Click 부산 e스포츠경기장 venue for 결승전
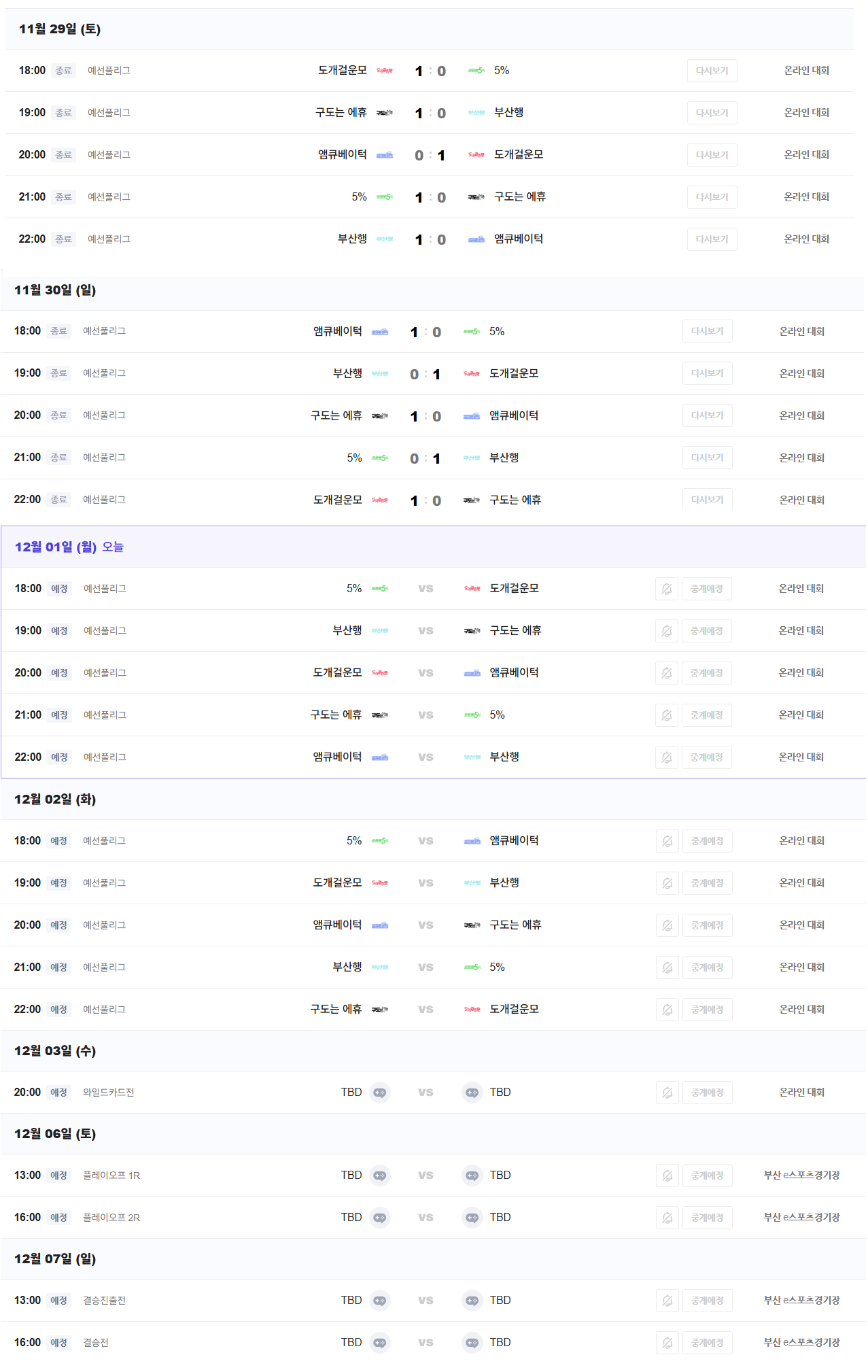The image size is (868, 1372). coord(801,1343)
